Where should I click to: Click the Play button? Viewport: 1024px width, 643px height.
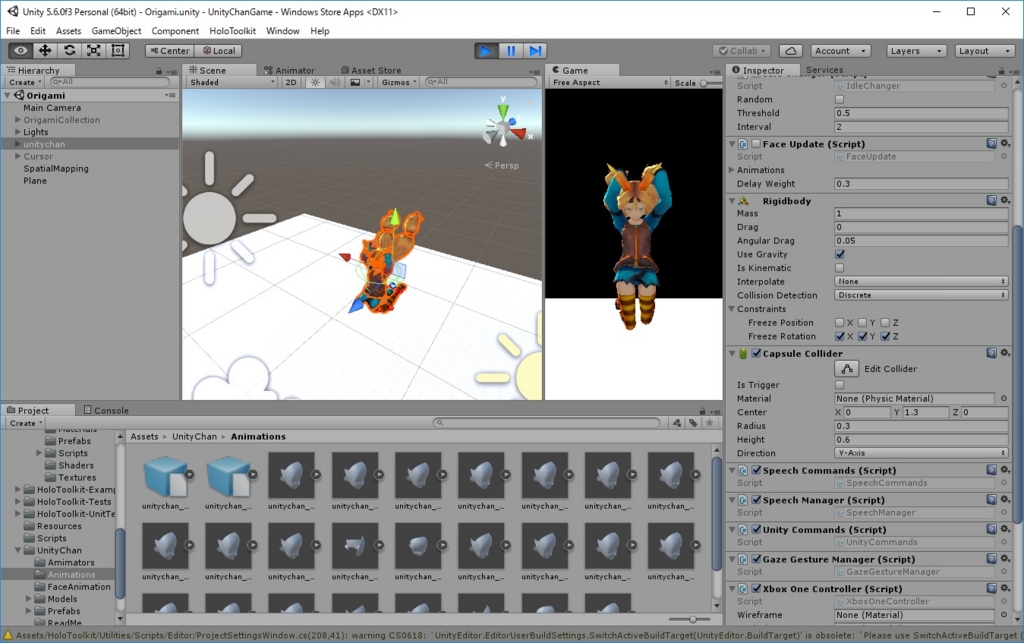[486, 51]
